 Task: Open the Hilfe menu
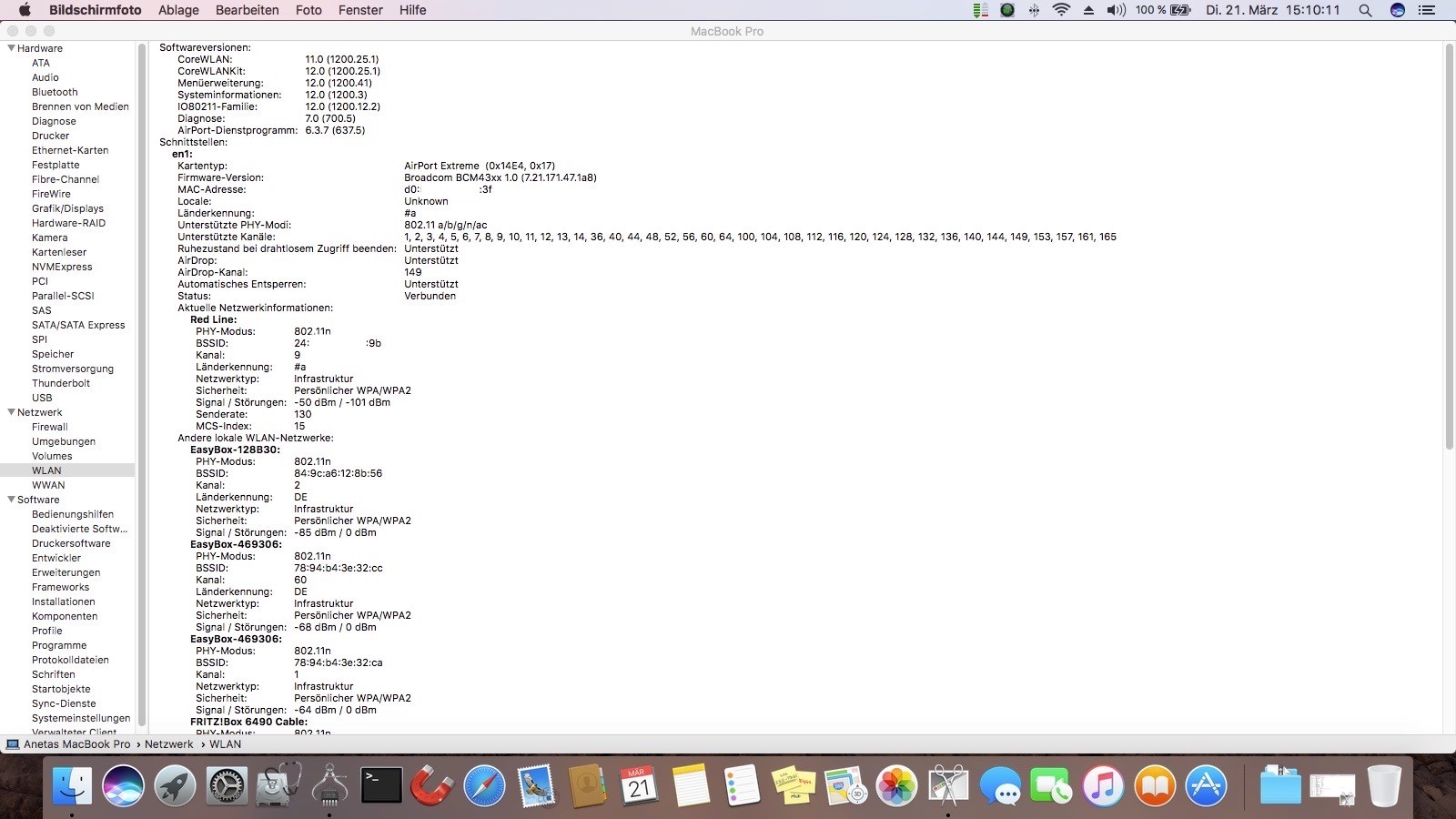pos(412,10)
